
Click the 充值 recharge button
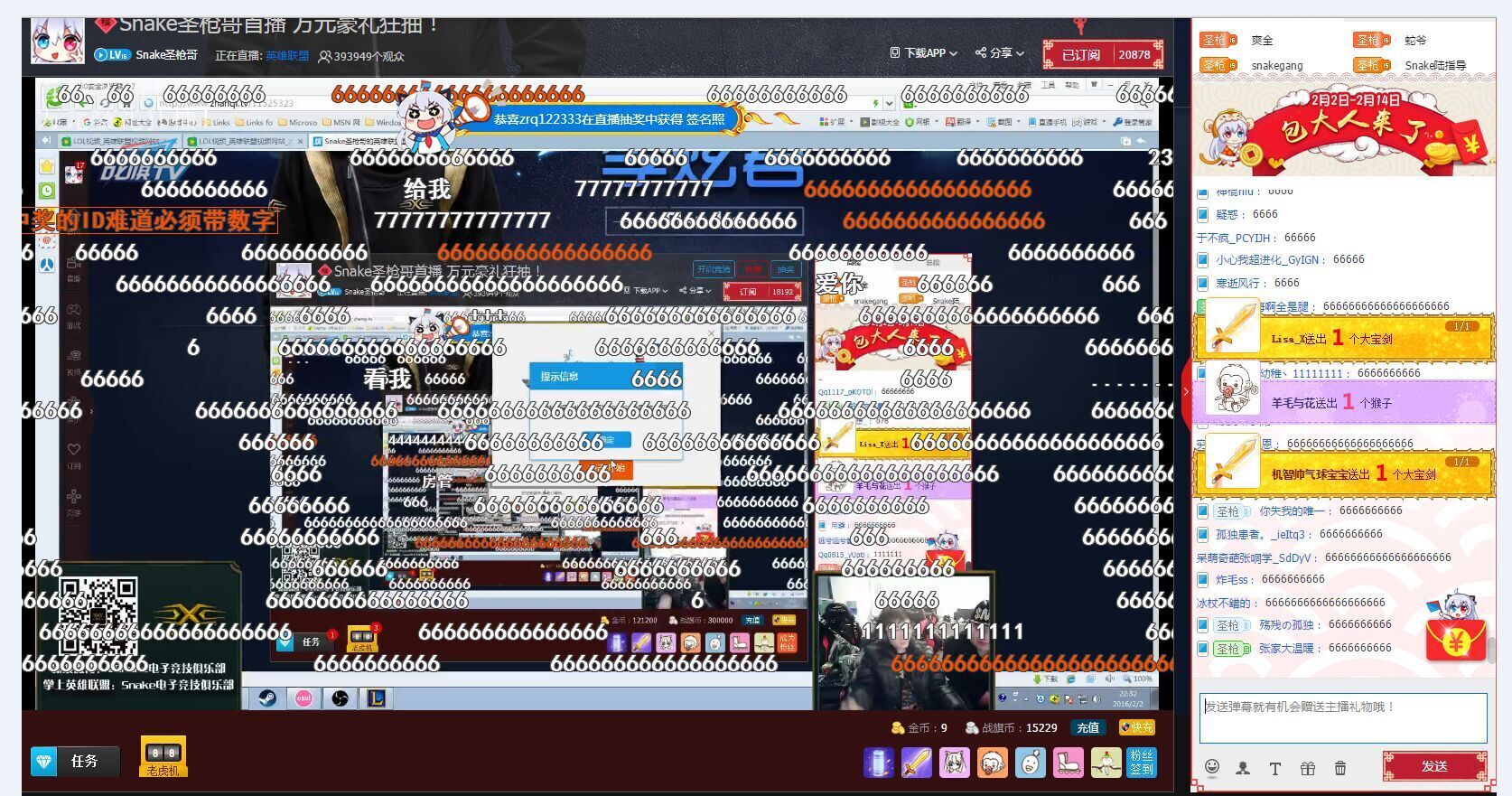1087,727
